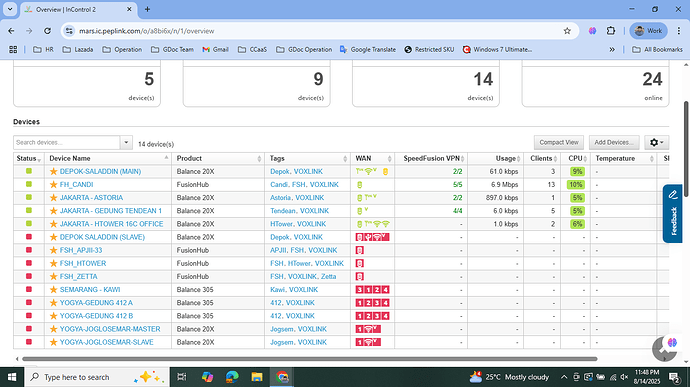This screenshot has width=690, height=387.
Task: Click the red status indicator for SEMARANG - KAWI
Action: point(29,289)
